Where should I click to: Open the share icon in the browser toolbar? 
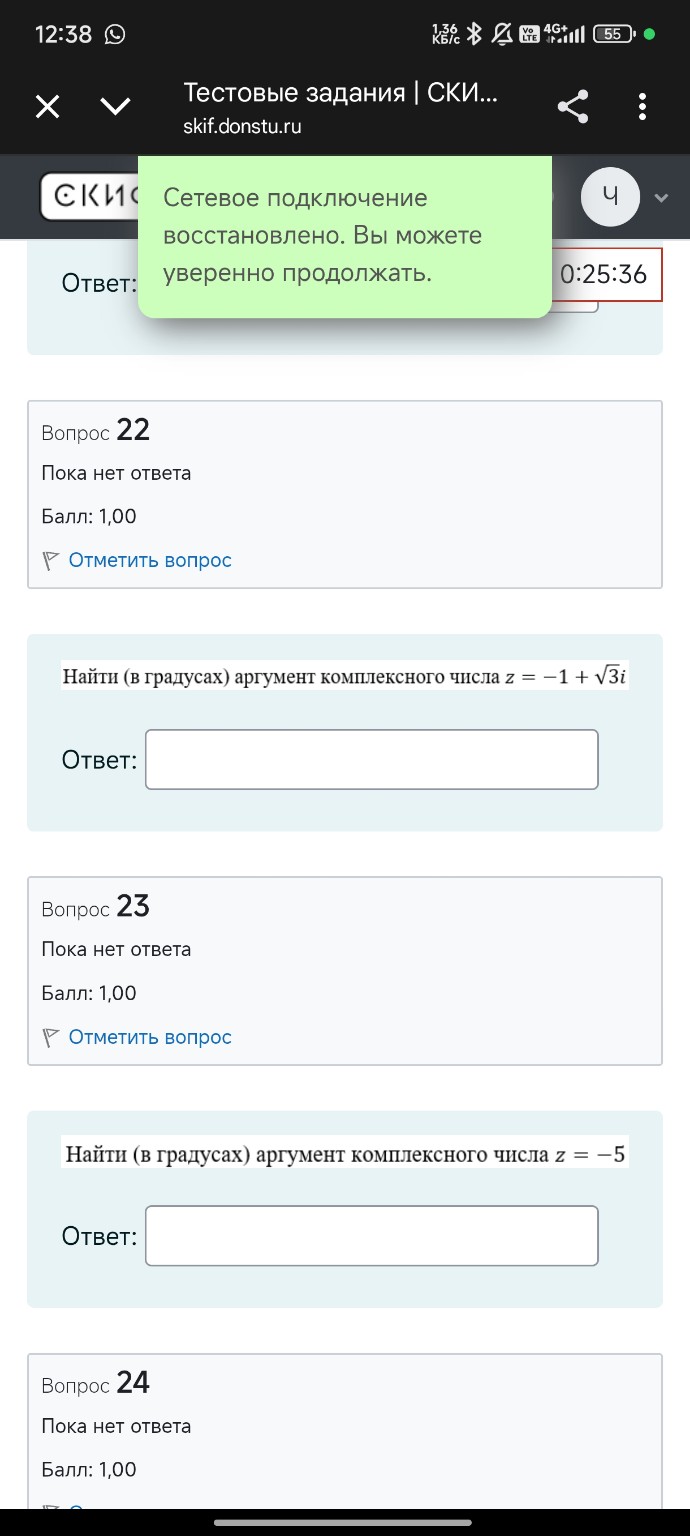(573, 106)
